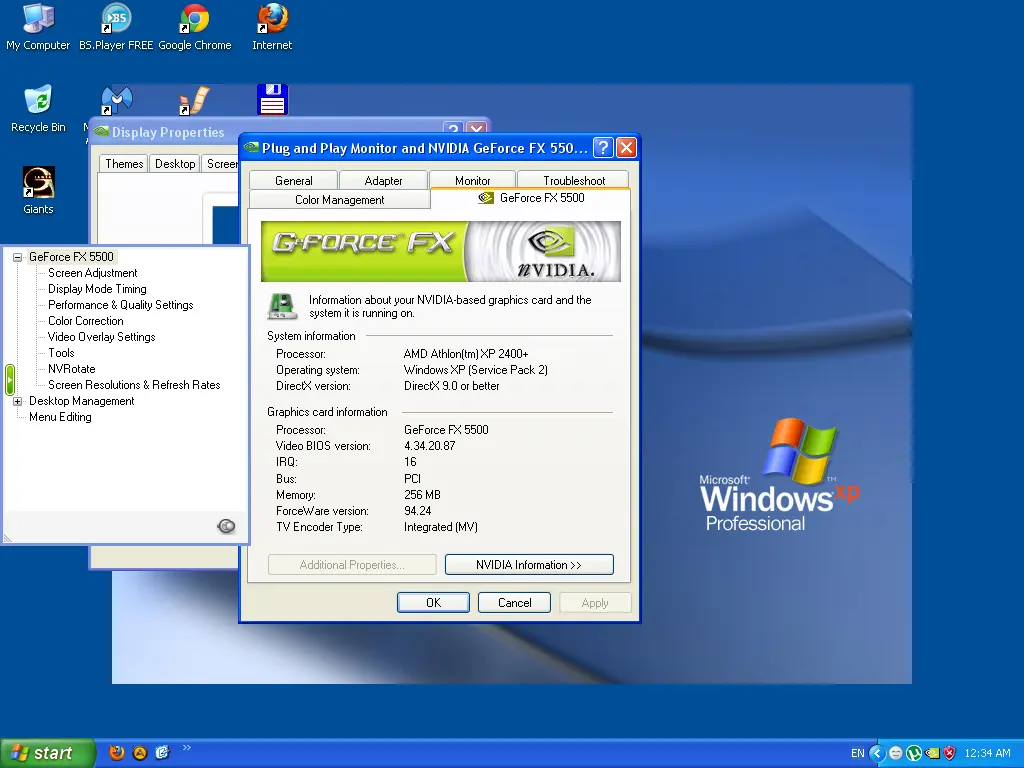
Task: Expand the quick launch overflow chevron
Action: [x=186, y=748]
